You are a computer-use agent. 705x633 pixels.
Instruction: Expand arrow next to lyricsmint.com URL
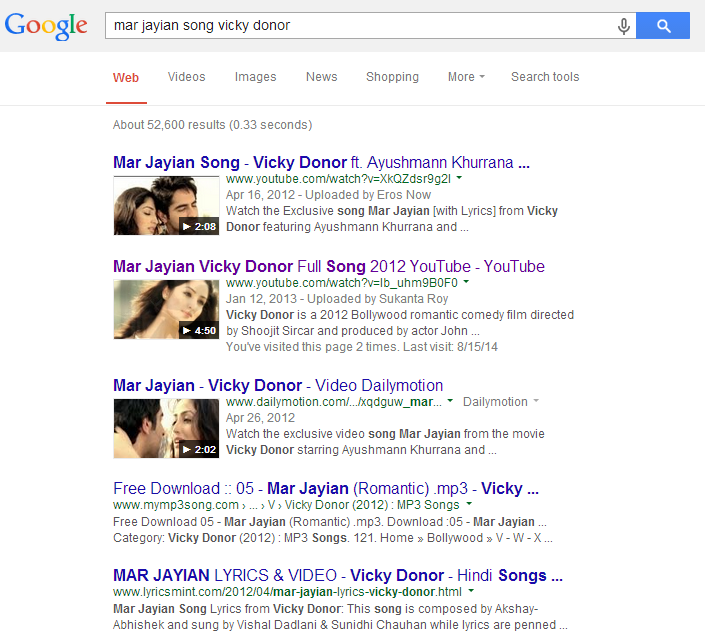click(471, 591)
